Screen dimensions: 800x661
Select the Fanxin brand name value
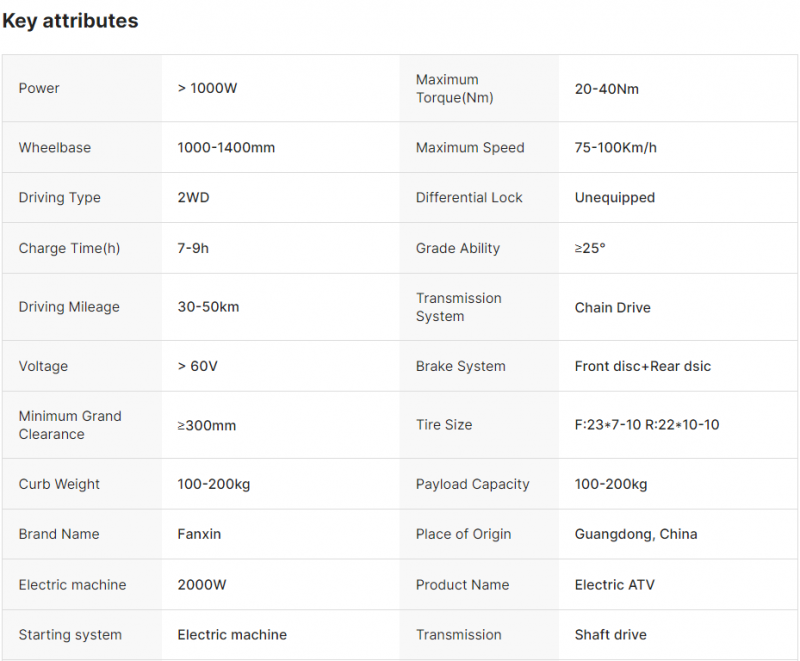pyautogui.click(x=199, y=534)
